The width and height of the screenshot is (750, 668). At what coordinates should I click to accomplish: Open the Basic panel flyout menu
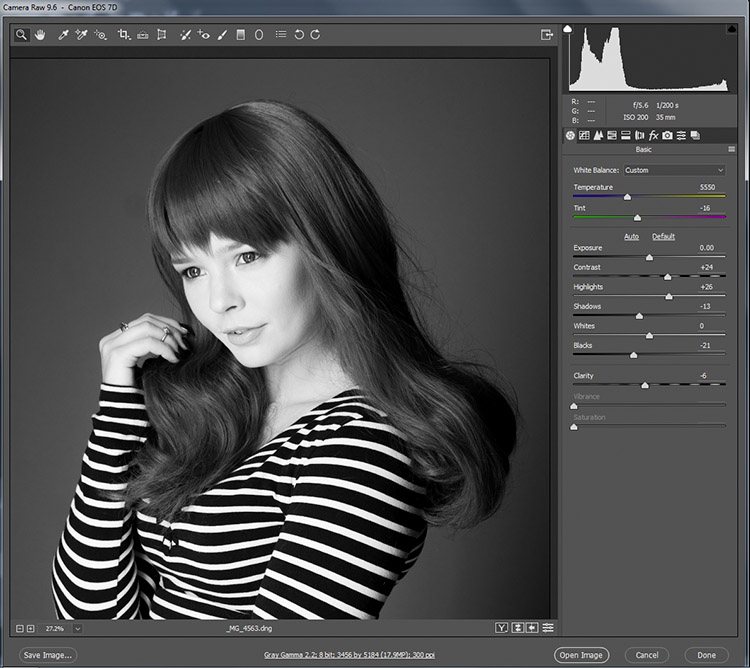[x=731, y=149]
